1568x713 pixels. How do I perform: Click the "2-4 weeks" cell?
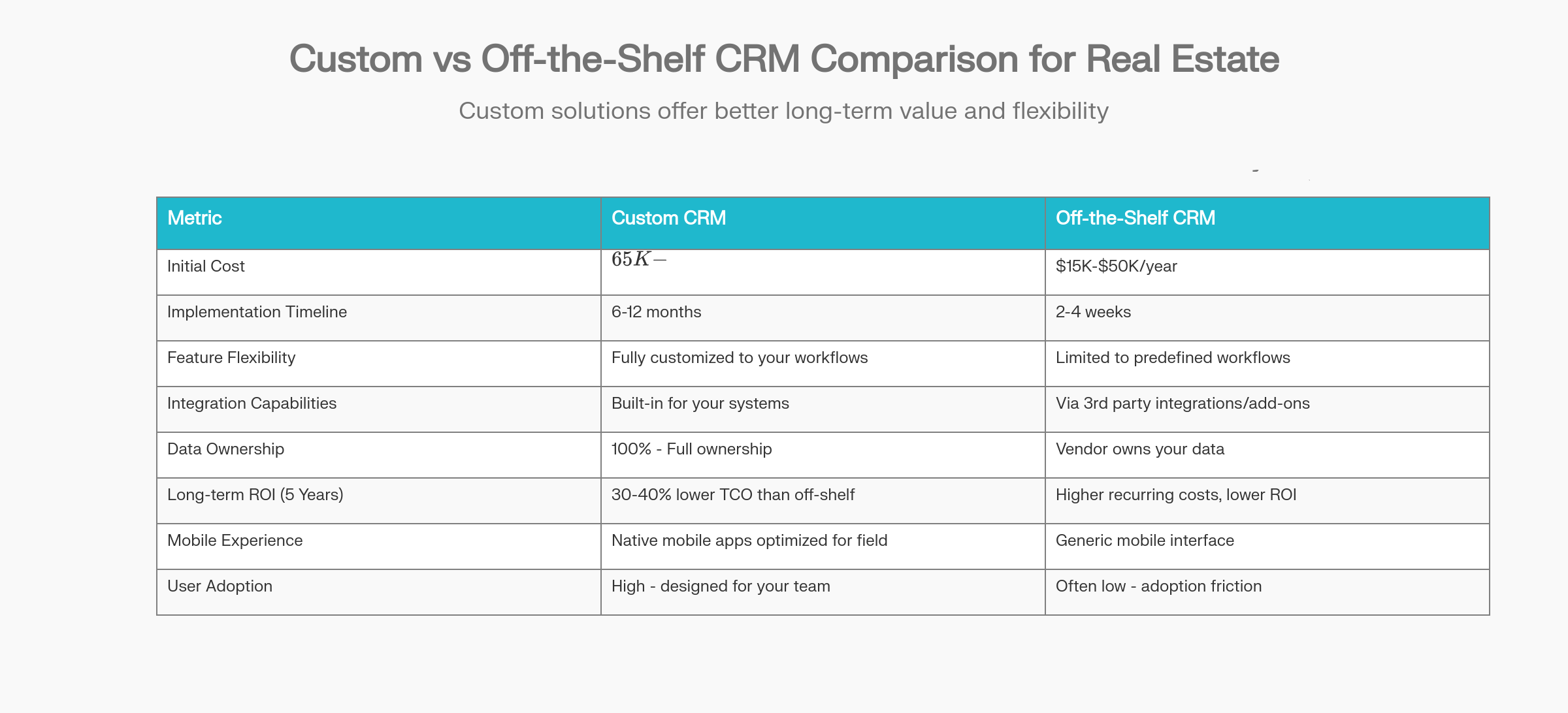click(x=1093, y=312)
